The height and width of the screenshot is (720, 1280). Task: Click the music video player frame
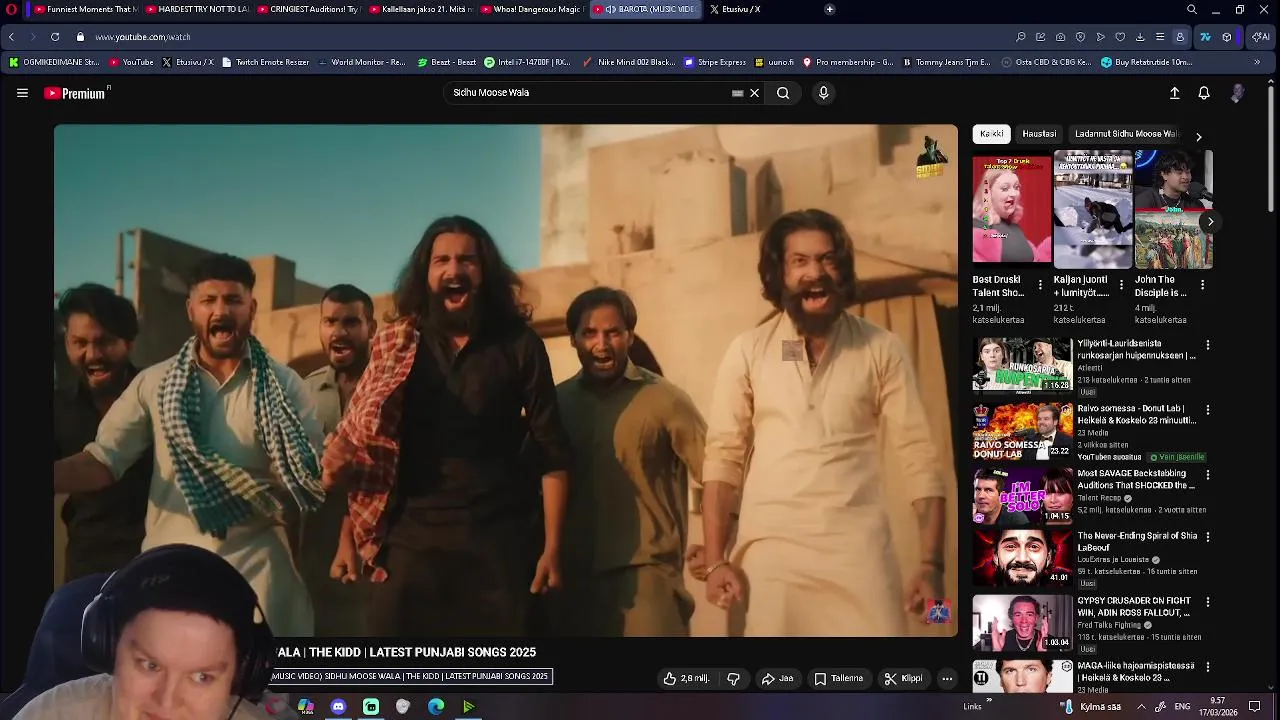click(506, 380)
